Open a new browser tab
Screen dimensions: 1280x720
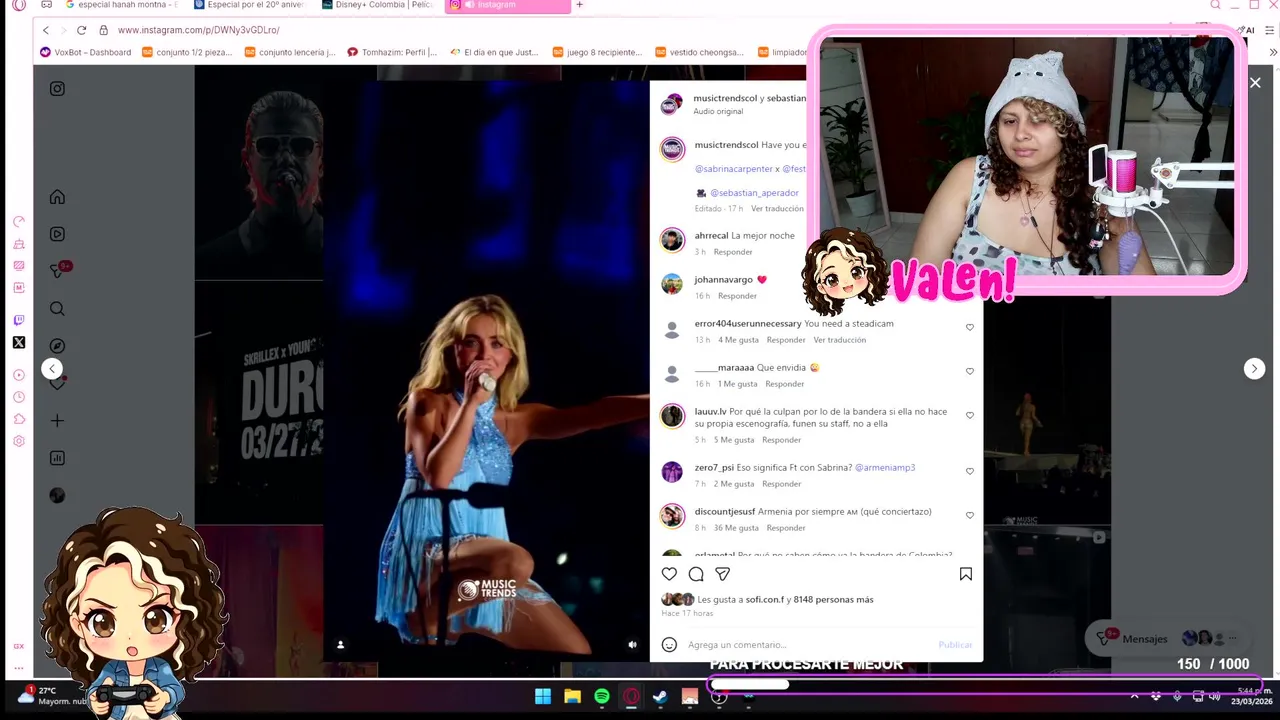coord(579,5)
